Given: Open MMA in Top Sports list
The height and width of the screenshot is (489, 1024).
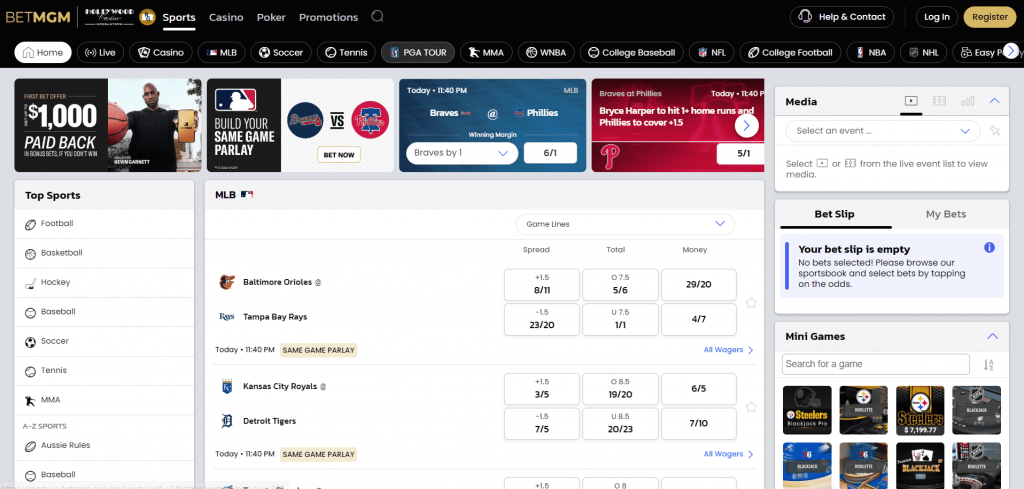Looking at the screenshot, I should tap(104, 400).
